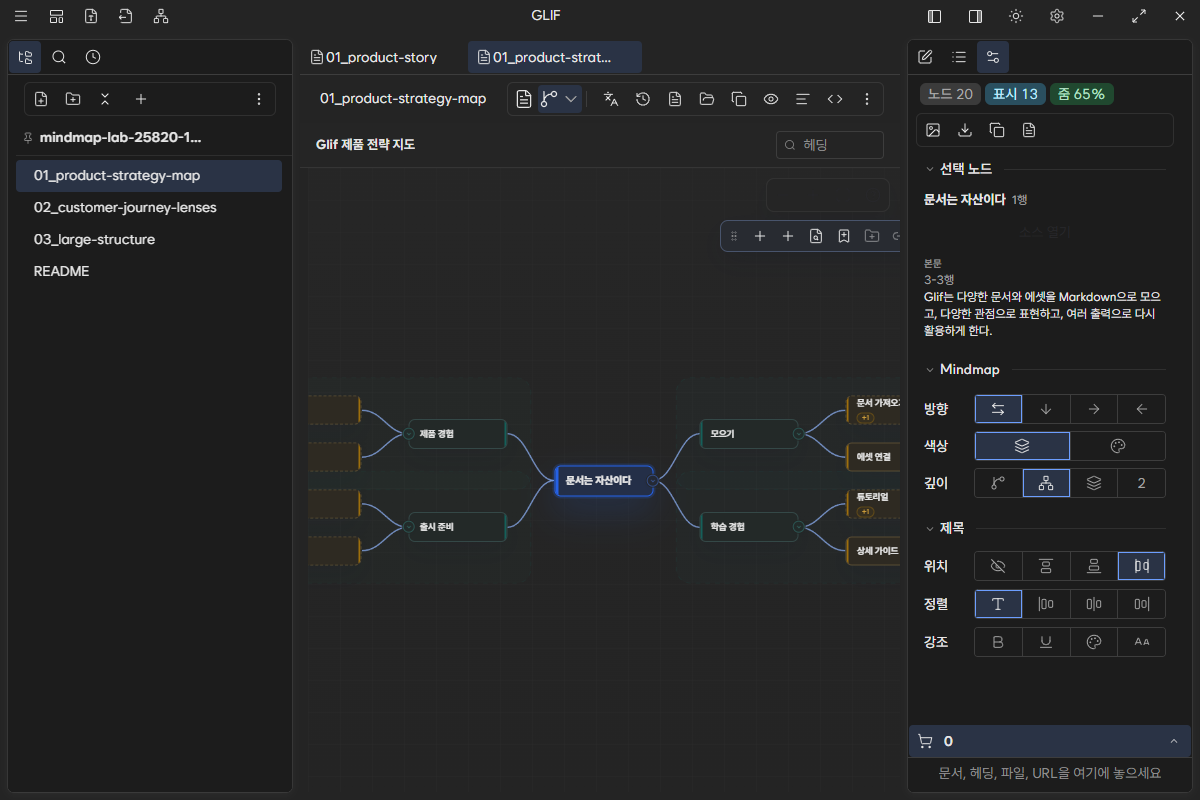The width and height of the screenshot is (1200, 800).
Task: Open the view mode dropdown arrow
Action: (x=572, y=99)
